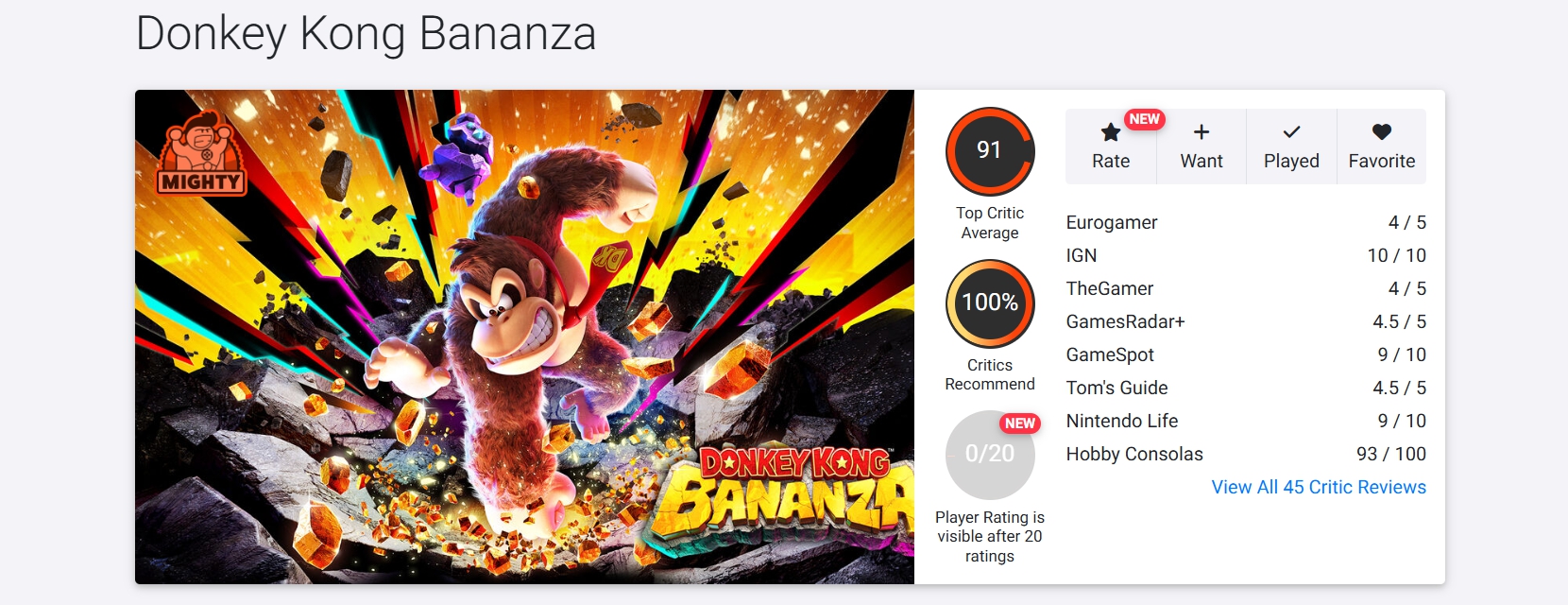Screen dimensions: 1568x605
Task: Click the 0/20 Player Rating circle
Action: coord(990,455)
